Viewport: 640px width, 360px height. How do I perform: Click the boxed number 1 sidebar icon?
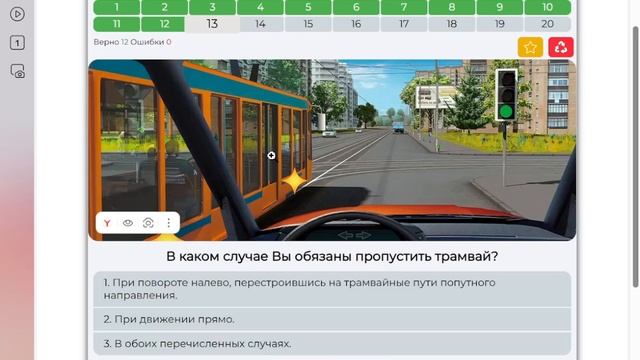(x=17, y=43)
